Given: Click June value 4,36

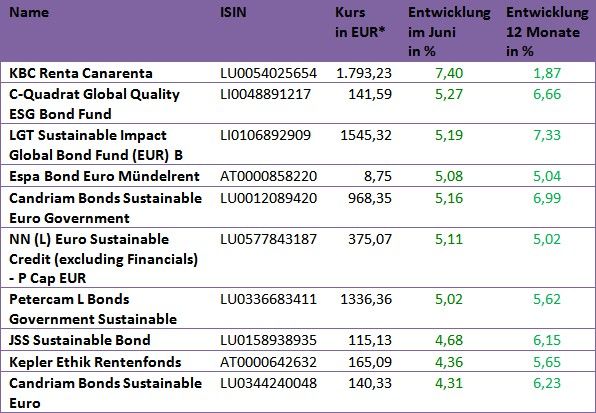Looking at the screenshot, I should [x=449, y=362].
